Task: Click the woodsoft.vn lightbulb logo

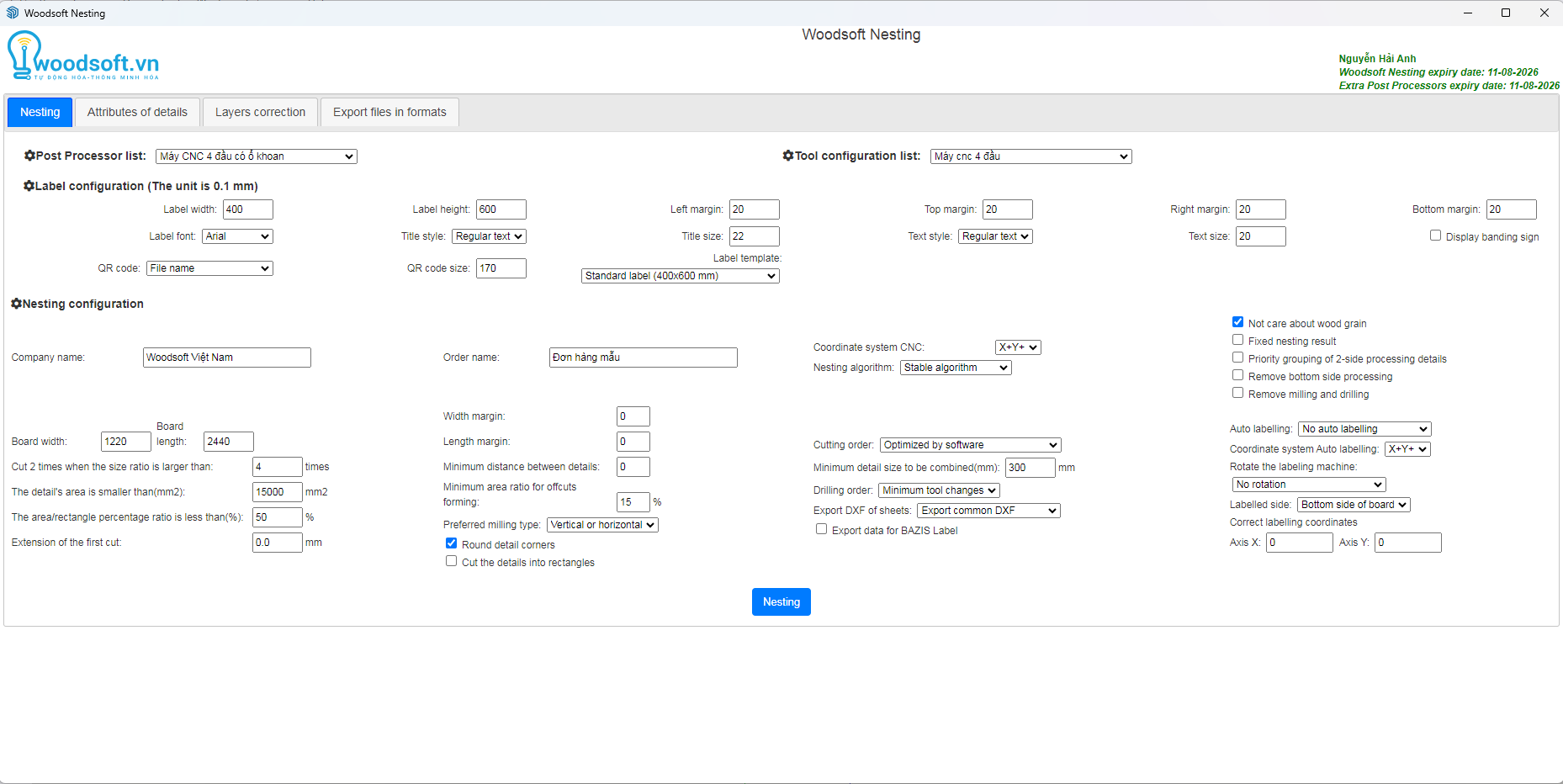Action: 24,54
